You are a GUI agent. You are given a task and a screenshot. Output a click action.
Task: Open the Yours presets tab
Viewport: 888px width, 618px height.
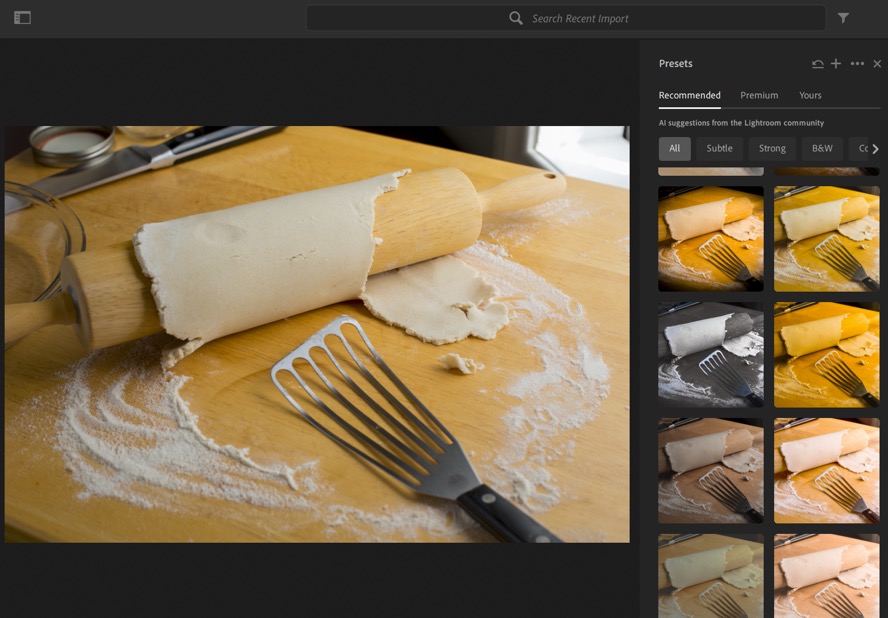click(810, 95)
